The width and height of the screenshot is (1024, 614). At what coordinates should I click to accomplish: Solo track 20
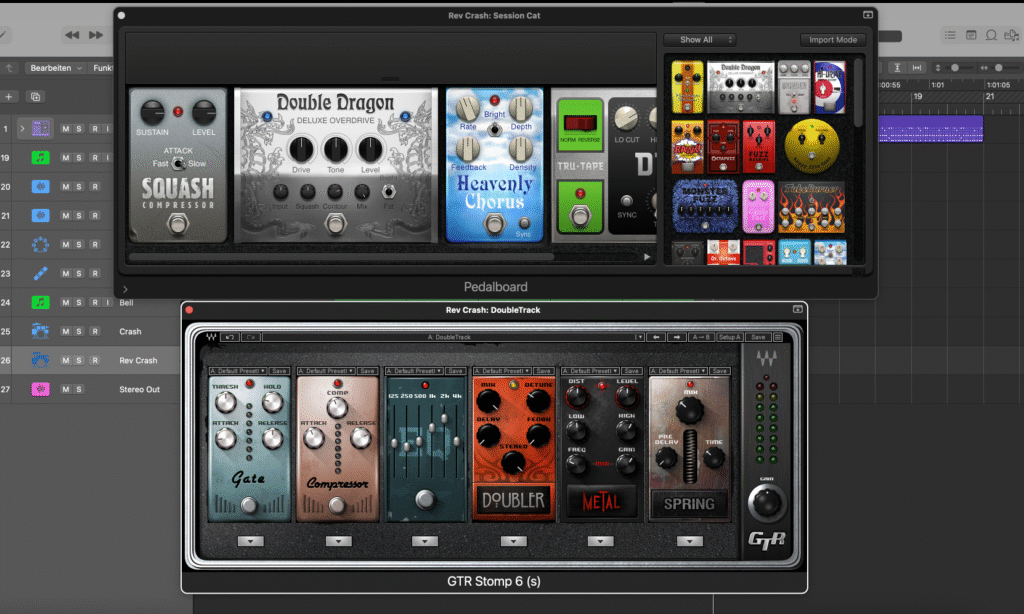[79, 187]
